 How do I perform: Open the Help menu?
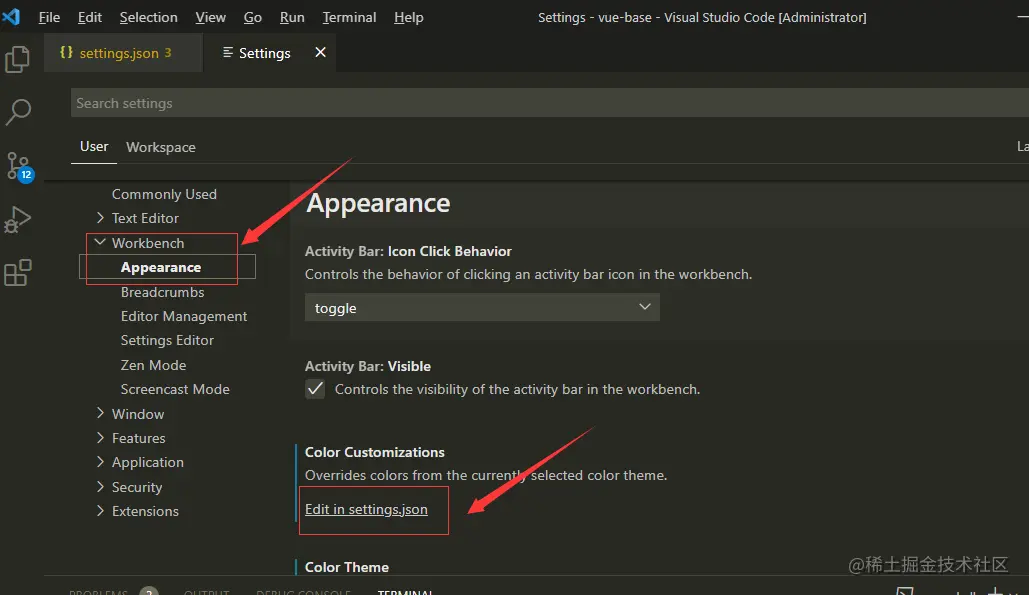408,17
